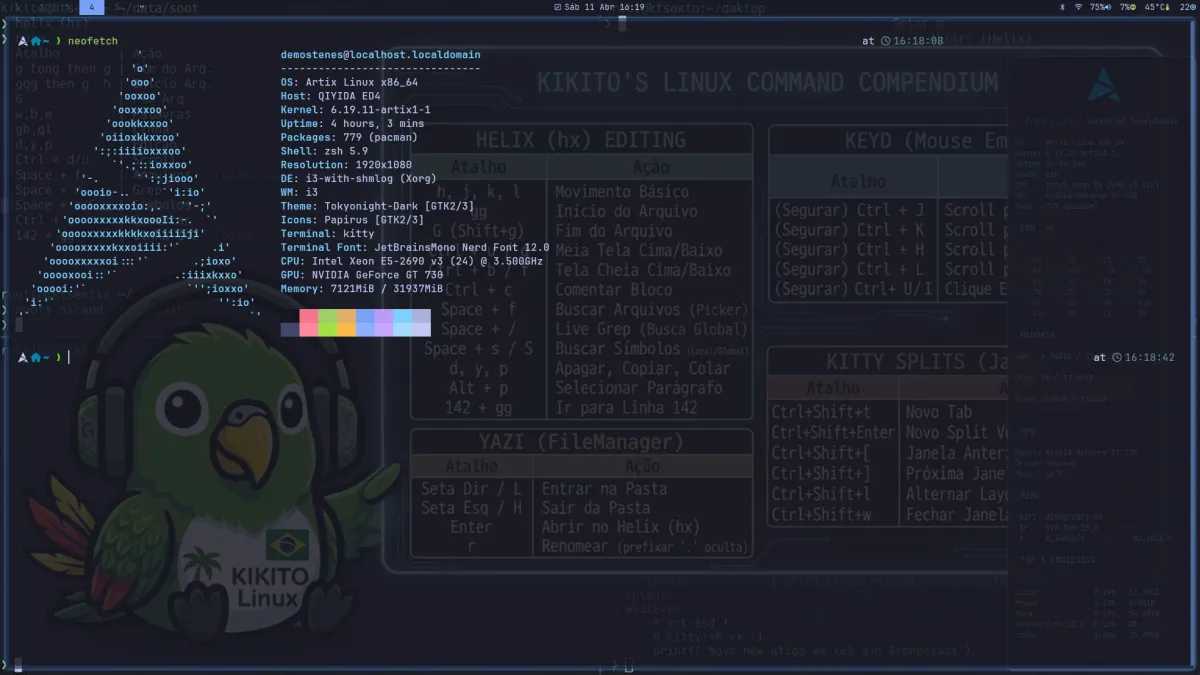The width and height of the screenshot is (1200, 675).
Task: Click the blue color block in neofetch palette
Action: click(x=365, y=323)
